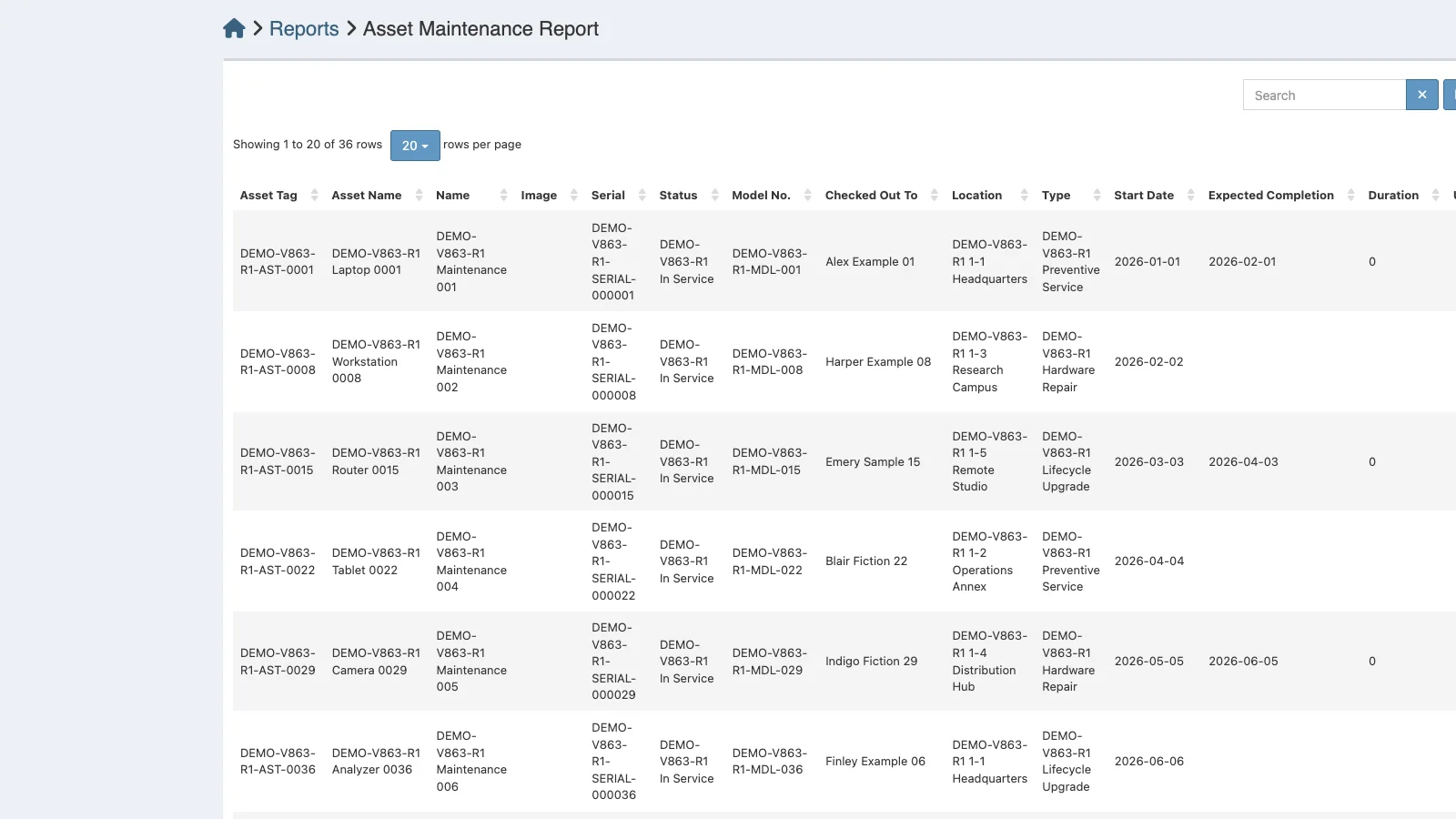Click Emery Sample 15 in Checked Out To
The height and width of the screenshot is (819, 1456).
(x=873, y=462)
